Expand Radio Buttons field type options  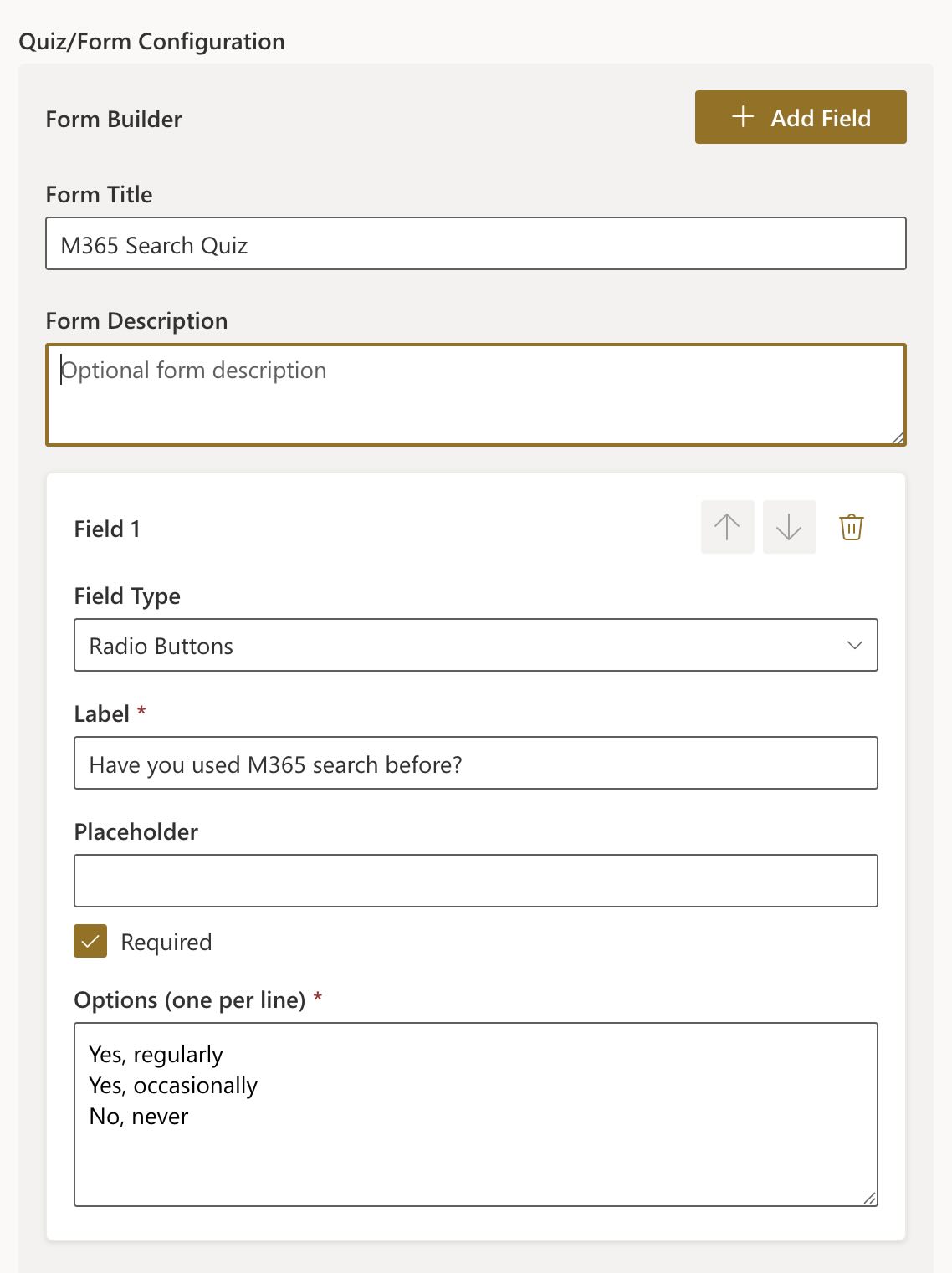pos(476,645)
